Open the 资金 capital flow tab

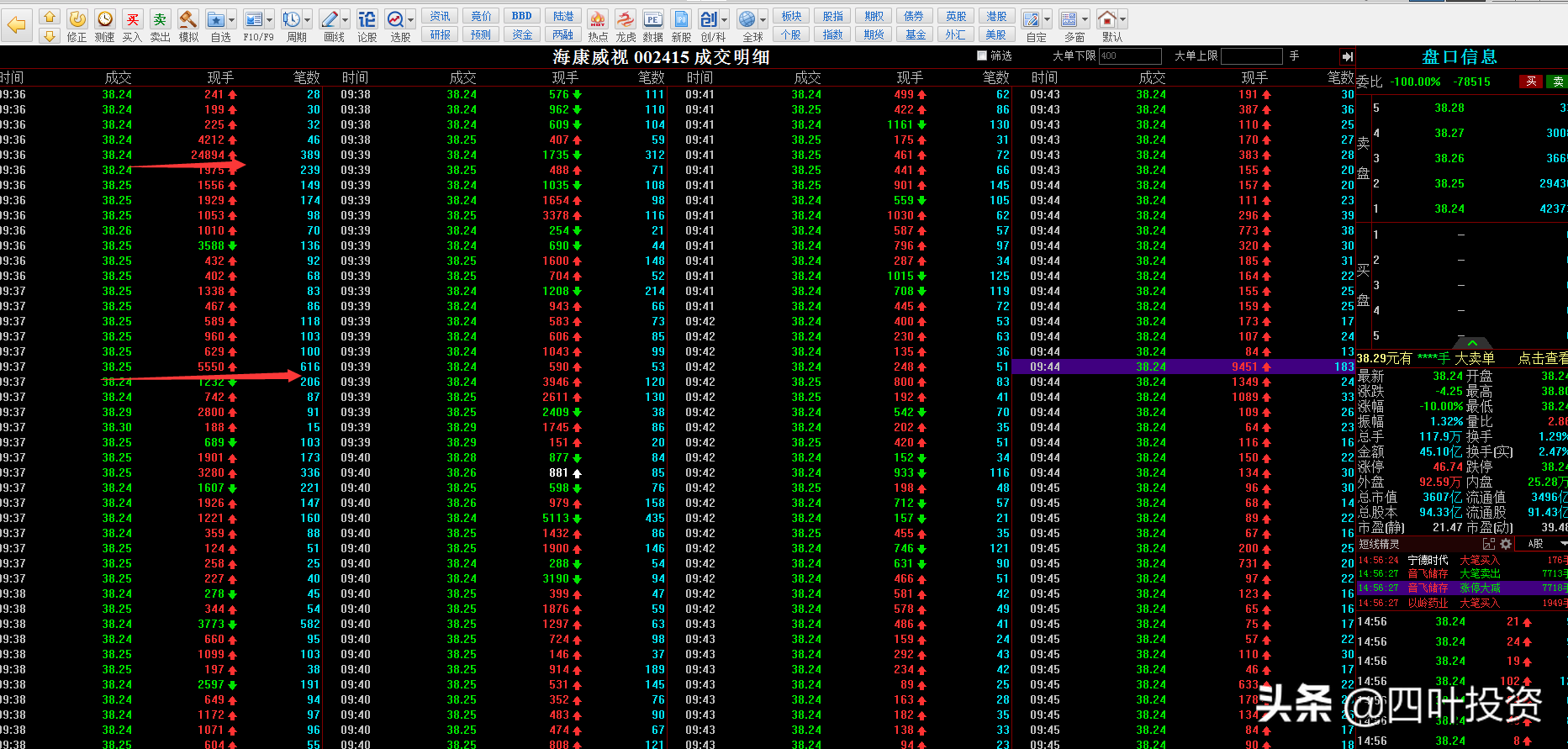tap(522, 34)
